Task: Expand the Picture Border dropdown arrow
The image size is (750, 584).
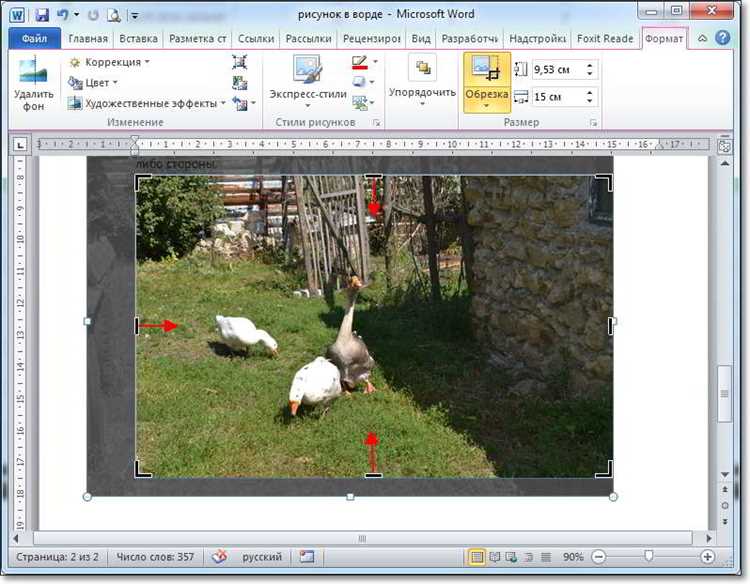Action: coord(375,62)
